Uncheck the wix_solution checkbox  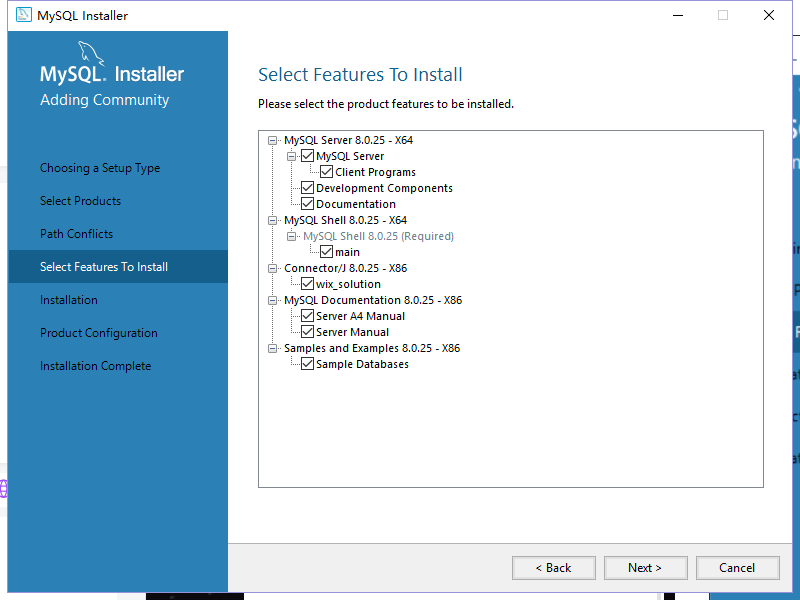(307, 284)
